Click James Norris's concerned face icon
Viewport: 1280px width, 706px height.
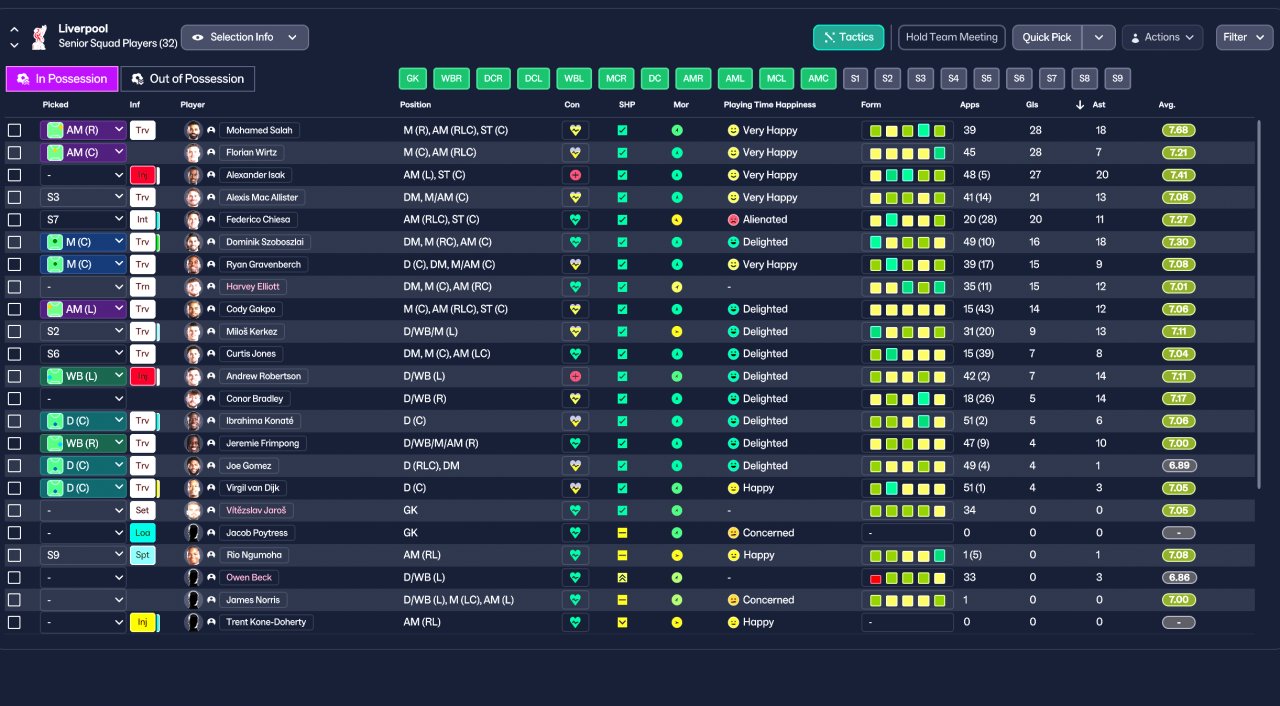point(733,600)
